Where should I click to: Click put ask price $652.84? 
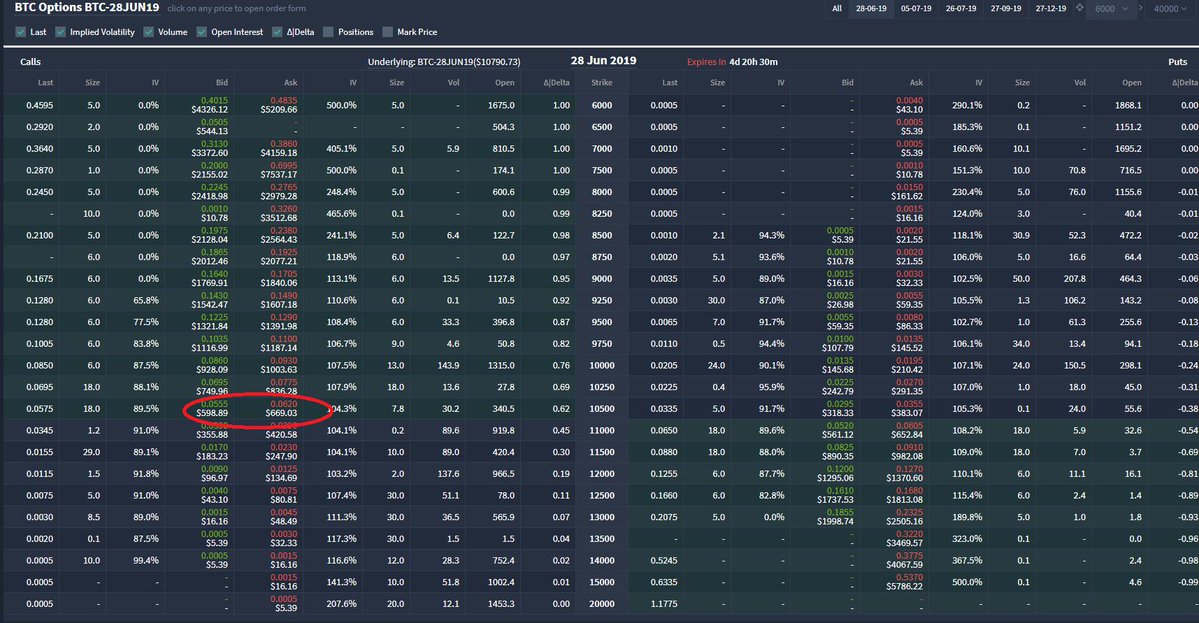906,434
